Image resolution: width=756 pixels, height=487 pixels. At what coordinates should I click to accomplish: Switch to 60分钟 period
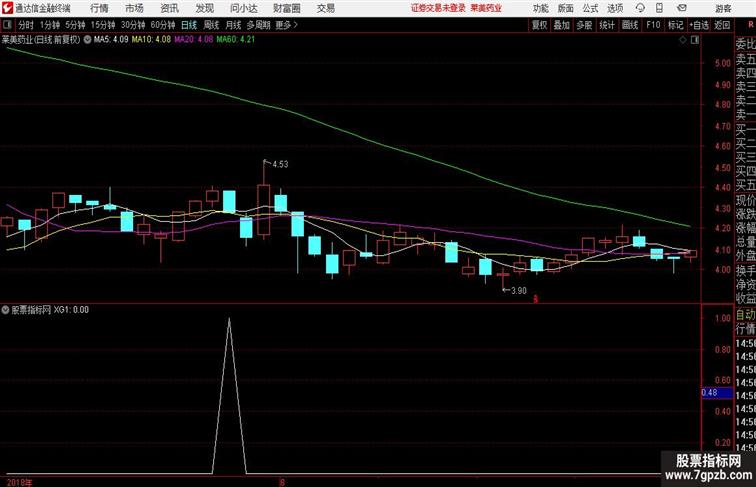(163, 25)
